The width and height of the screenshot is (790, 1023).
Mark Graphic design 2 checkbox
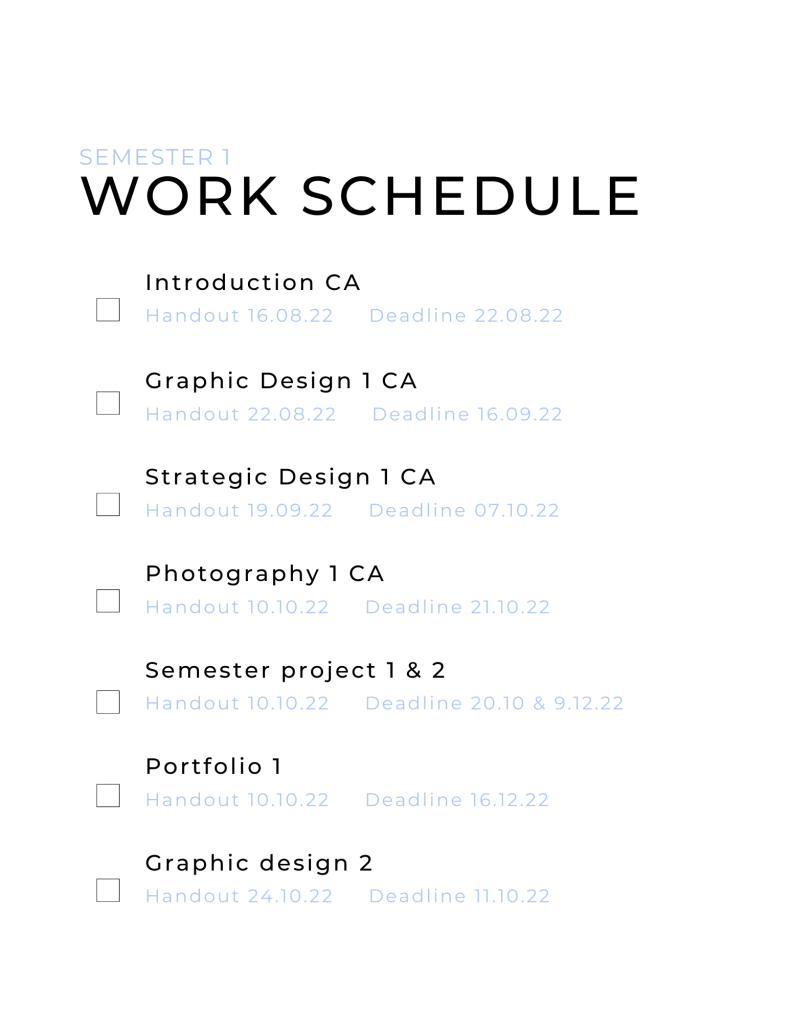point(108,890)
